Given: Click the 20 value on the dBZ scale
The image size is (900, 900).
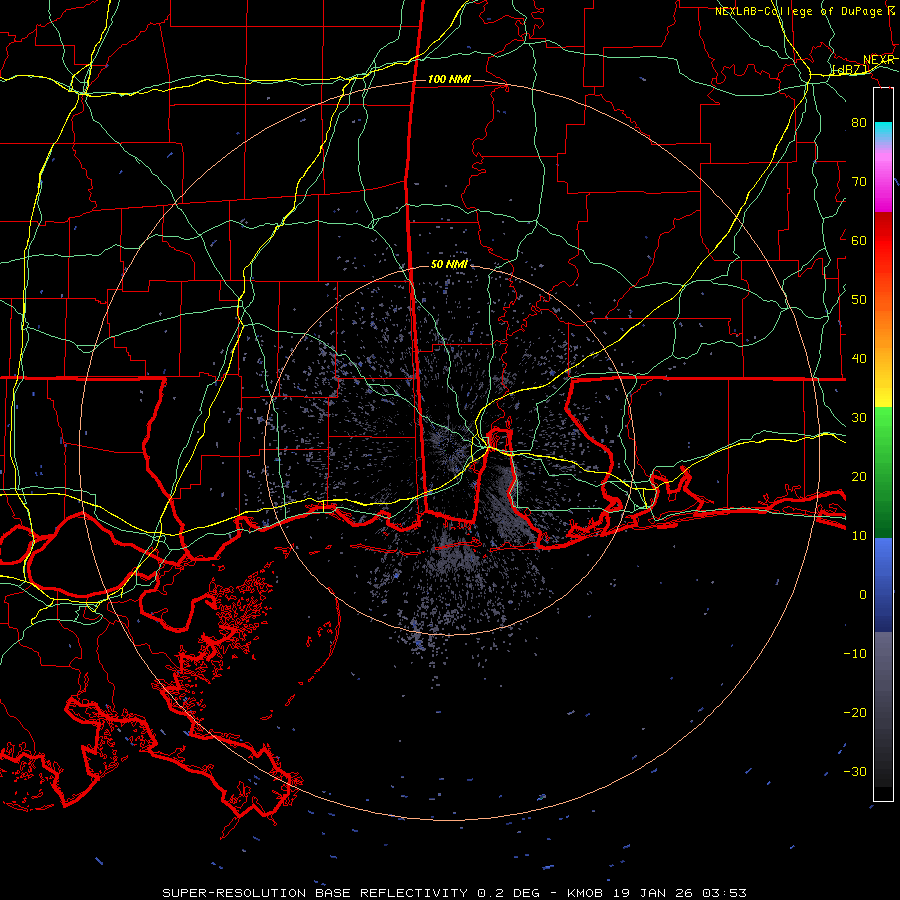Looking at the screenshot, I should tap(859, 476).
